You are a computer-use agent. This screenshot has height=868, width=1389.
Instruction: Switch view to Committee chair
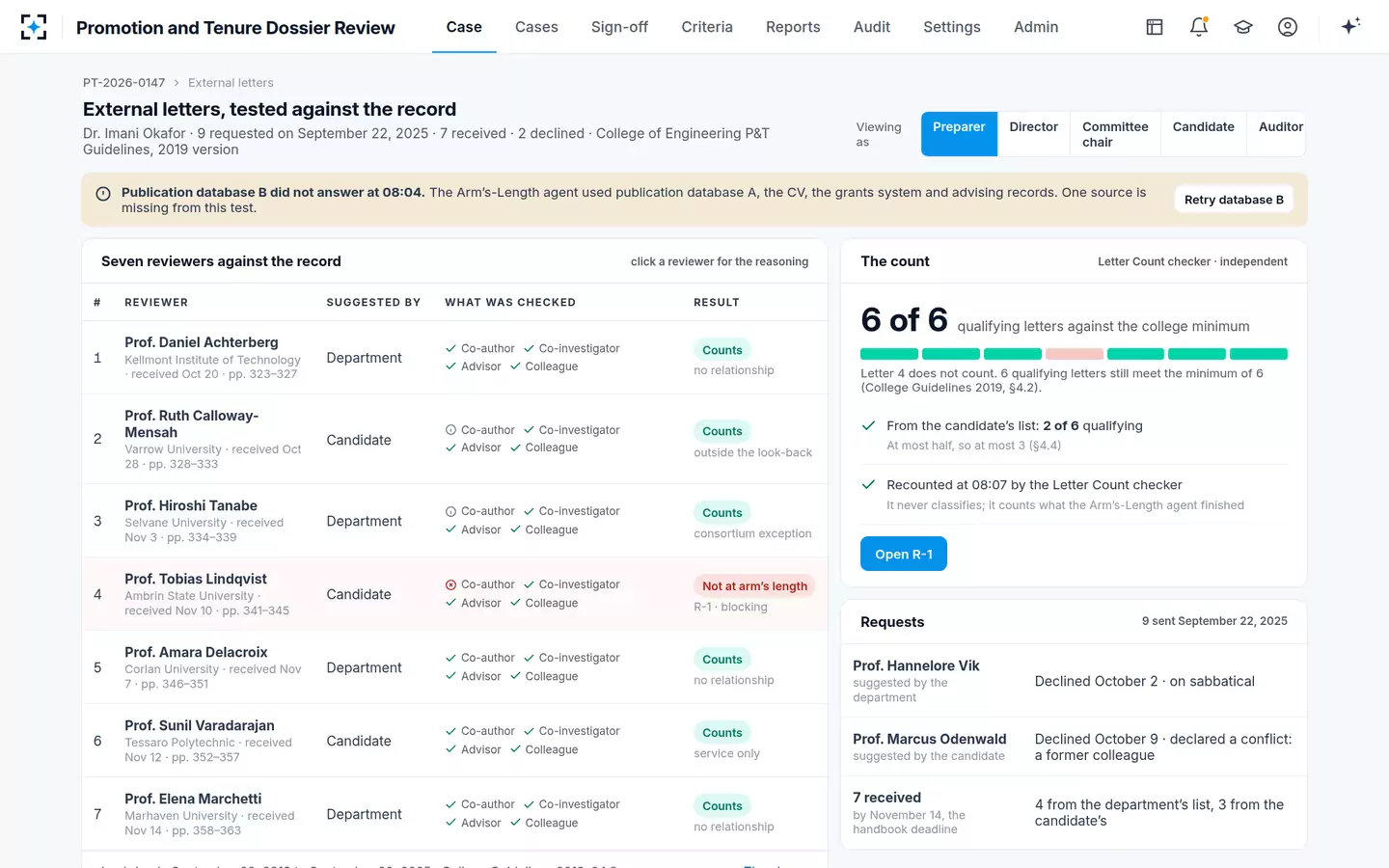point(1115,134)
